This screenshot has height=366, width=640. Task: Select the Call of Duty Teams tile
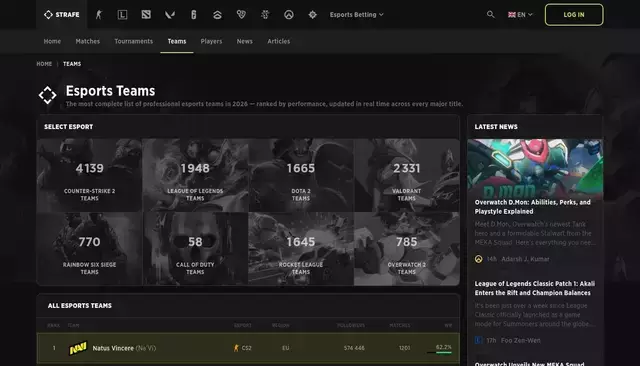tap(195, 249)
